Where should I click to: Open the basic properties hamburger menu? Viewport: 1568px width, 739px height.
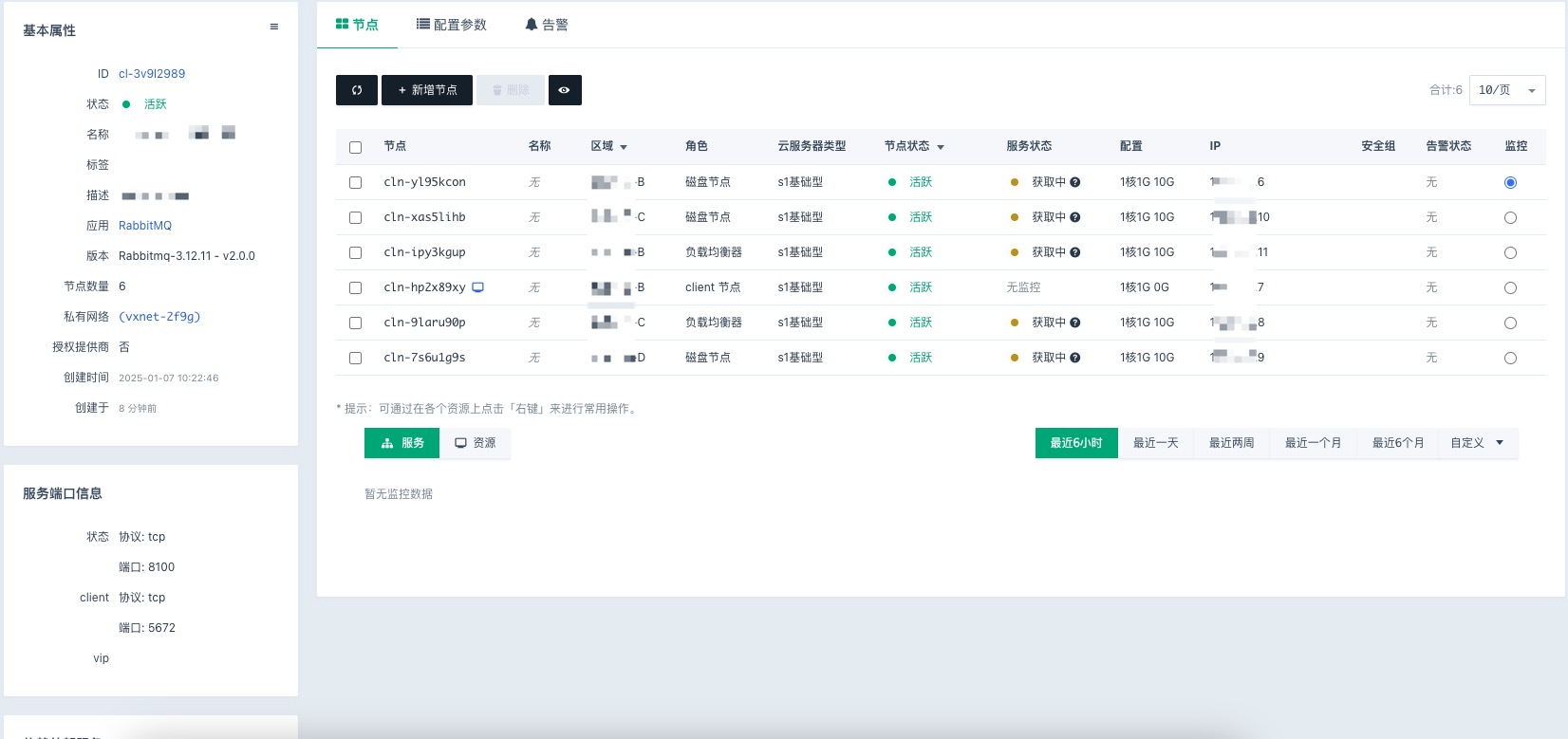coord(274,28)
